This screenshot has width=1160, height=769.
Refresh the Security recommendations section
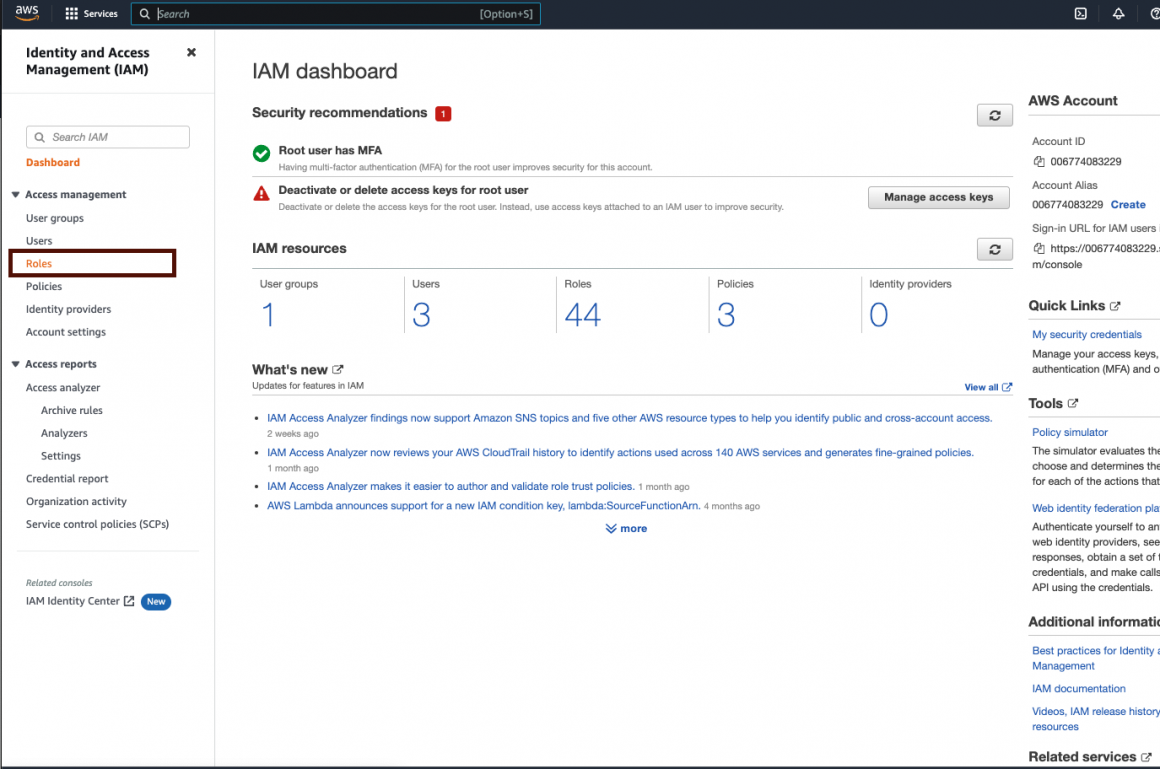(x=994, y=115)
